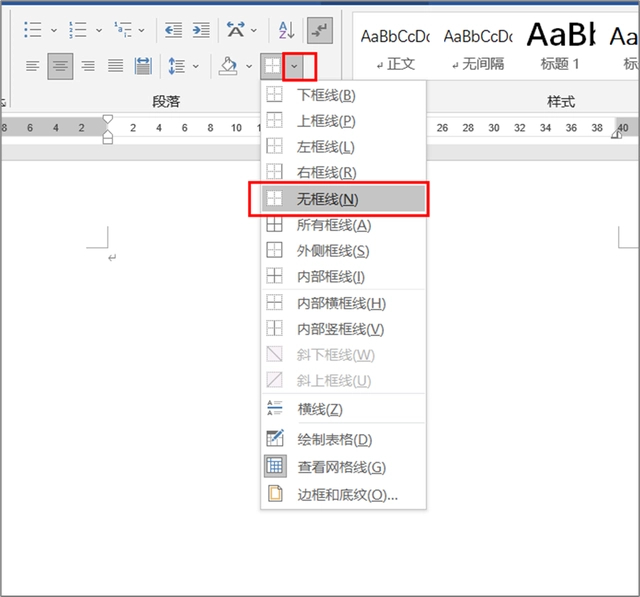Open 边框和底纹(O) dialog
The height and width of the screenshot is (597, 640).
coord(343,494)
